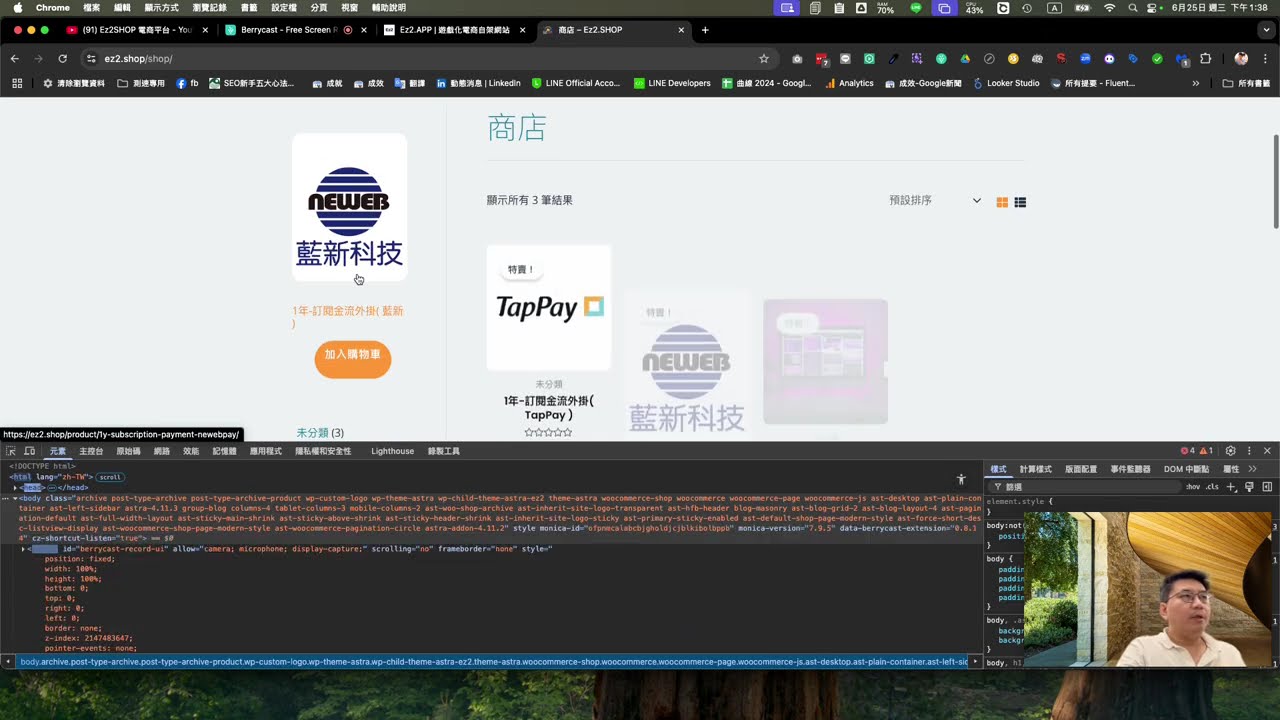Open the Chrome apps grid icon
The width and height of the screenshot is (1280, 720).
17,83
